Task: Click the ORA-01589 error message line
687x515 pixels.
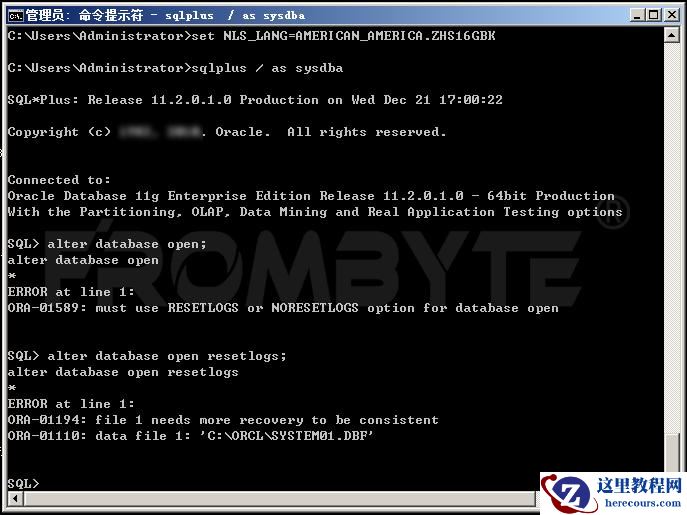Action: pos(283,308)
